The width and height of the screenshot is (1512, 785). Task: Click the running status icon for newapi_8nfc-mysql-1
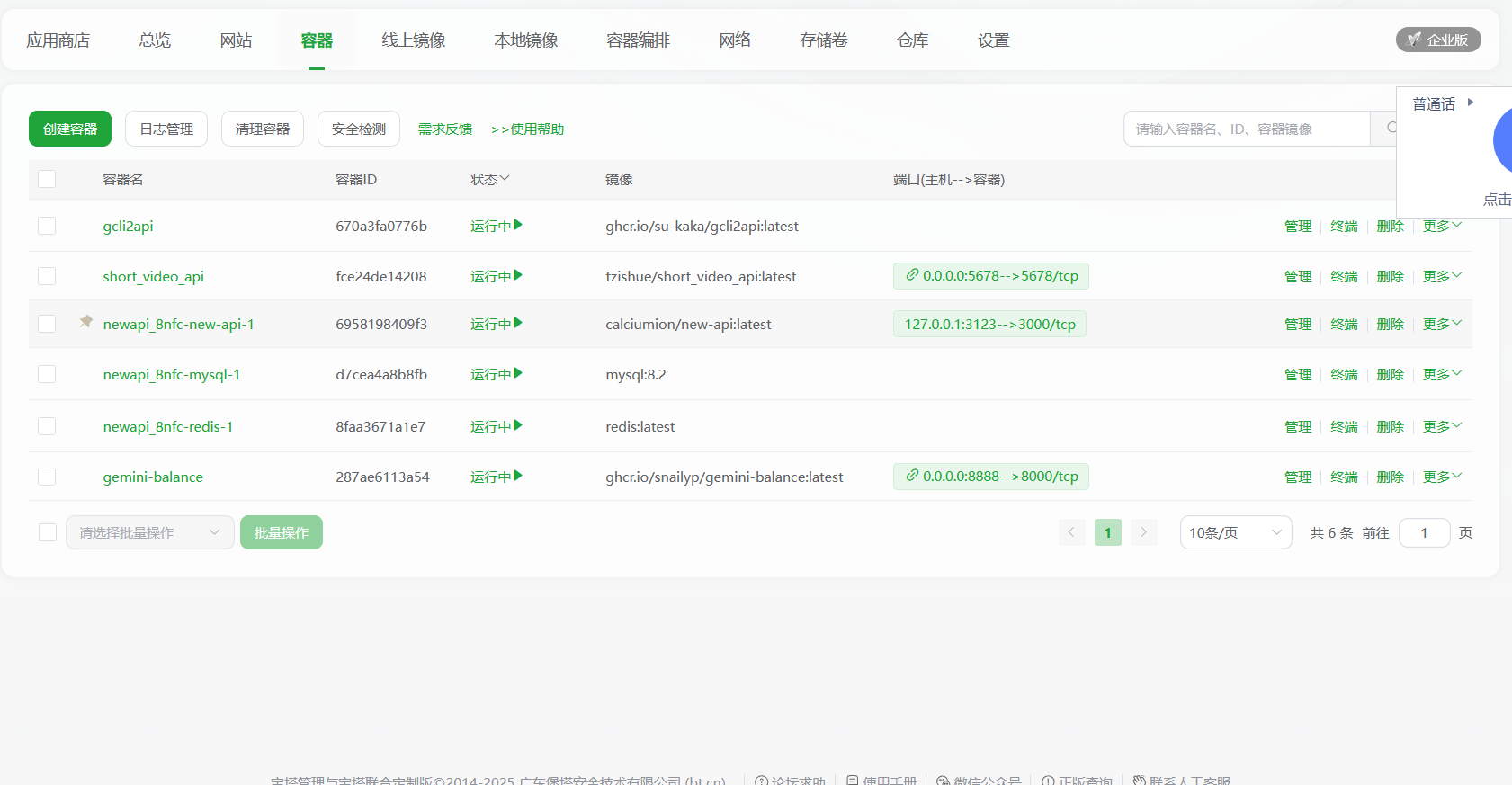coord(518,373)
